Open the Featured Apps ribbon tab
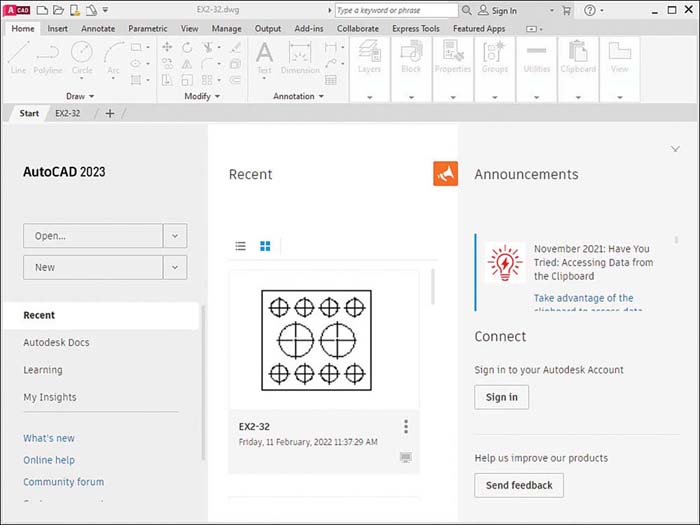This screenshot has width=700, height=525. (479, 29)
